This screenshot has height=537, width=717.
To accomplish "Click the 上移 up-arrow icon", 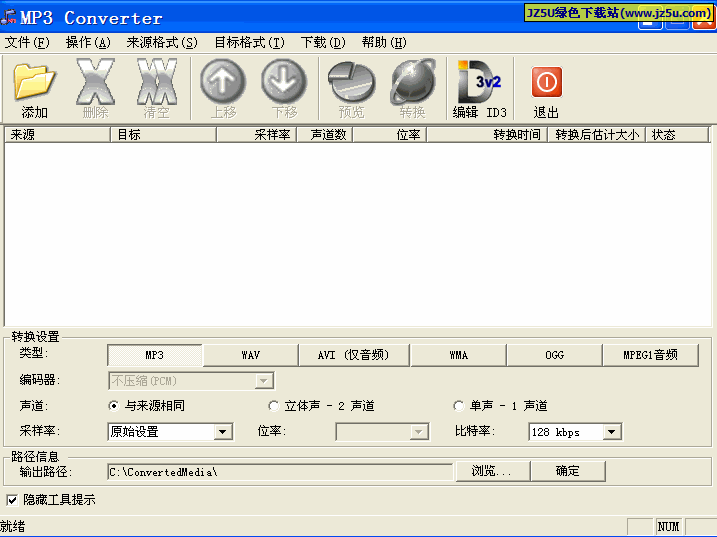I will [223, 81].
